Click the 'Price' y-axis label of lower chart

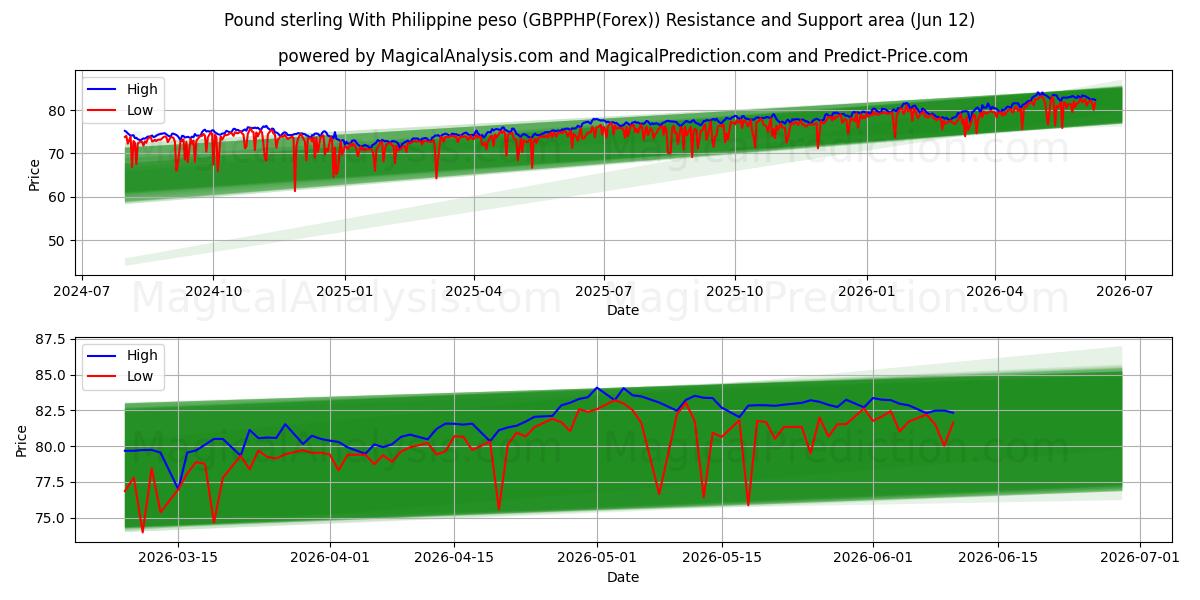(21, 440)
